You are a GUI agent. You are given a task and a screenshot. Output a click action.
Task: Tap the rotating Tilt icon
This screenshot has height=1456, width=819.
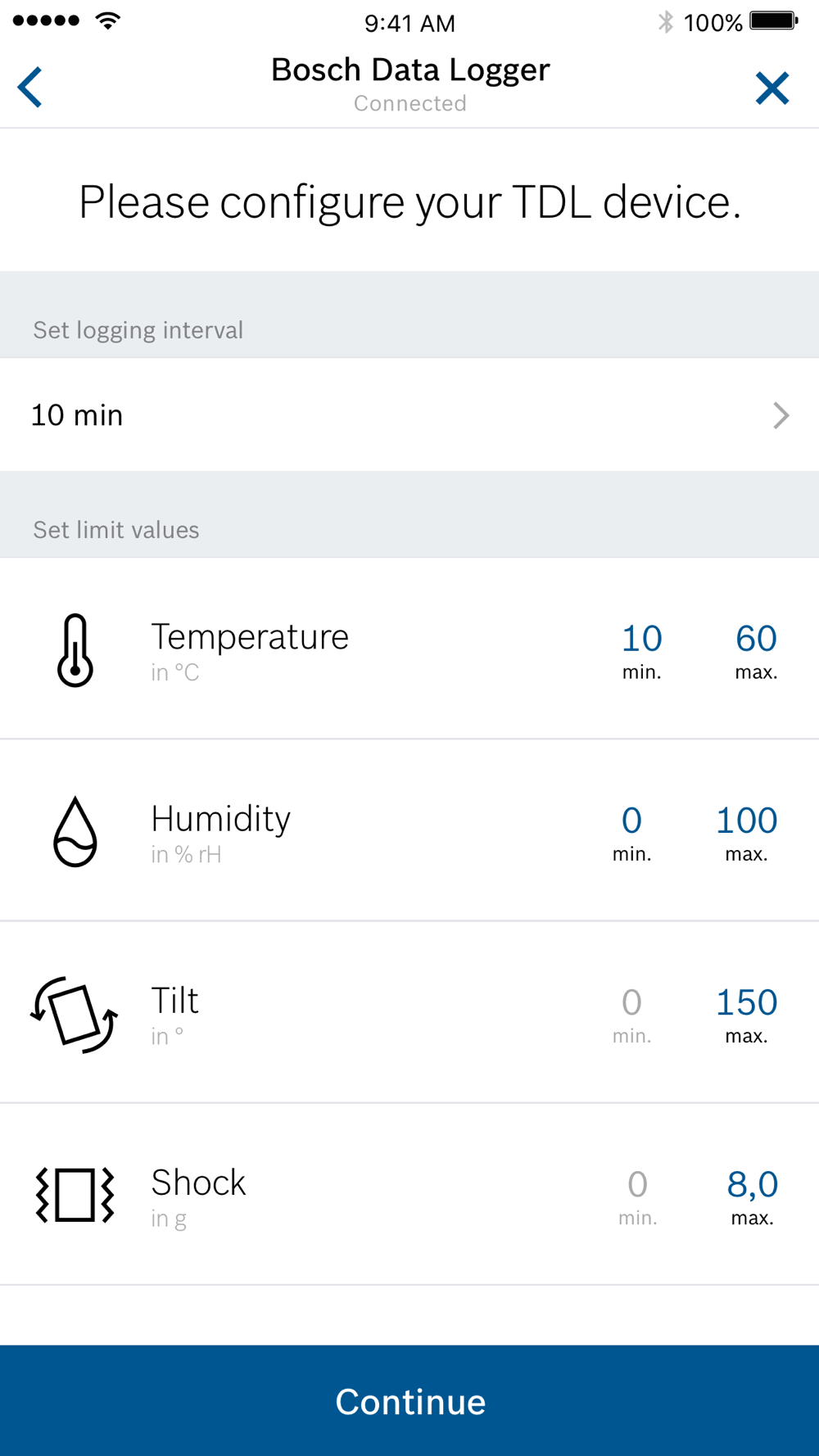(75, 1014)
